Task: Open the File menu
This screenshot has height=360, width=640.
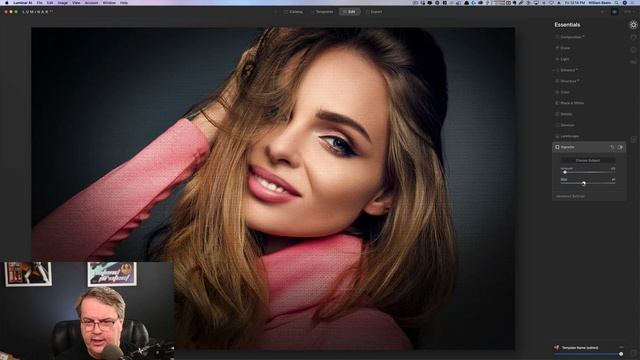Action: pyautogui.click(x=40, y=2)
